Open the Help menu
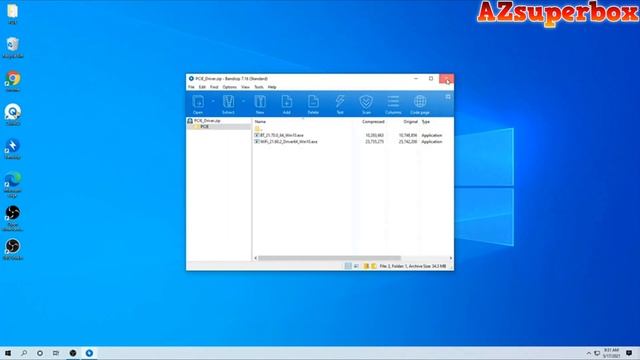The width and height of the screenshot is (640, 360). pos(272,87)
